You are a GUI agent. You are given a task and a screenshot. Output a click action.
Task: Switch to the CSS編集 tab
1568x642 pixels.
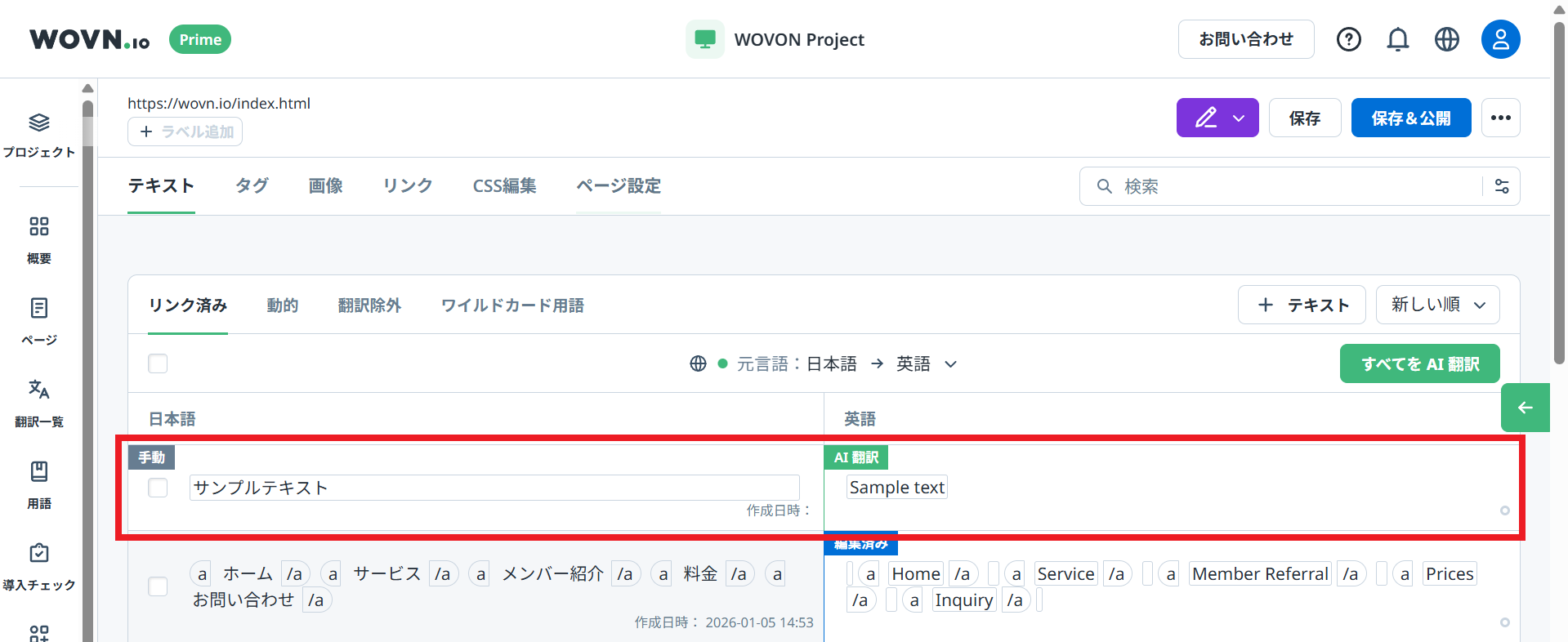pyautogui.click(x=504, y=186)
